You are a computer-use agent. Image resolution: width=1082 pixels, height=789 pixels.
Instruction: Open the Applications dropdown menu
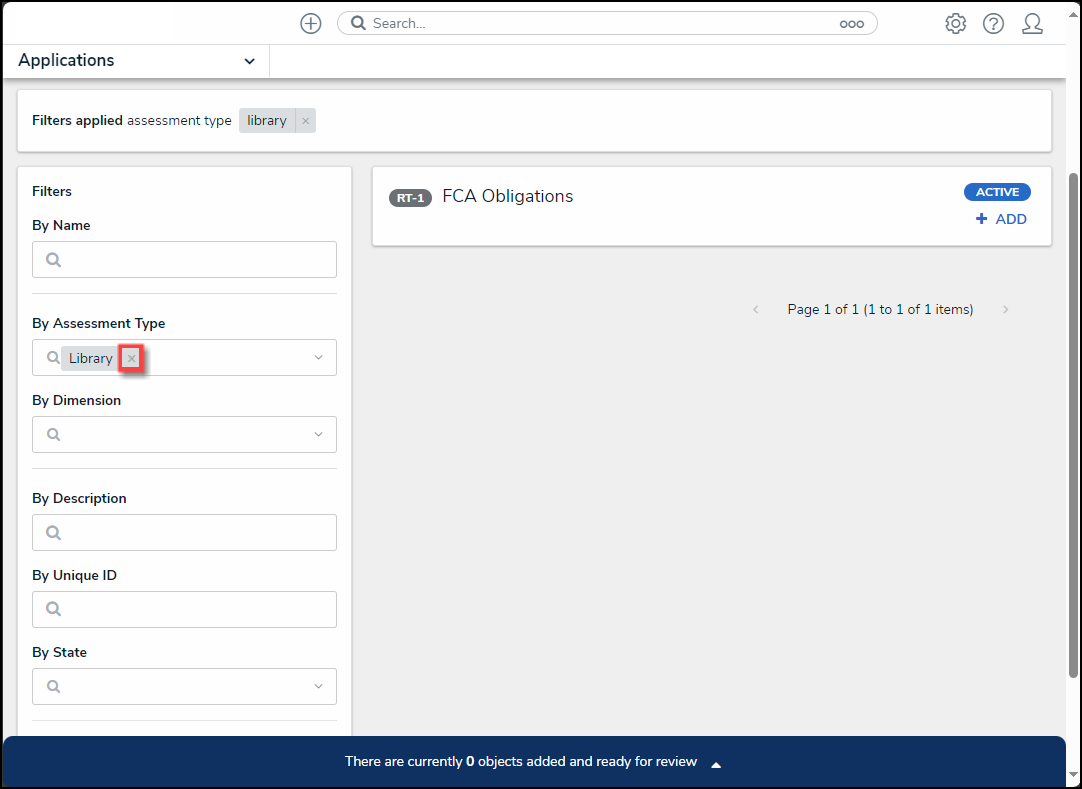pos(249,61)
